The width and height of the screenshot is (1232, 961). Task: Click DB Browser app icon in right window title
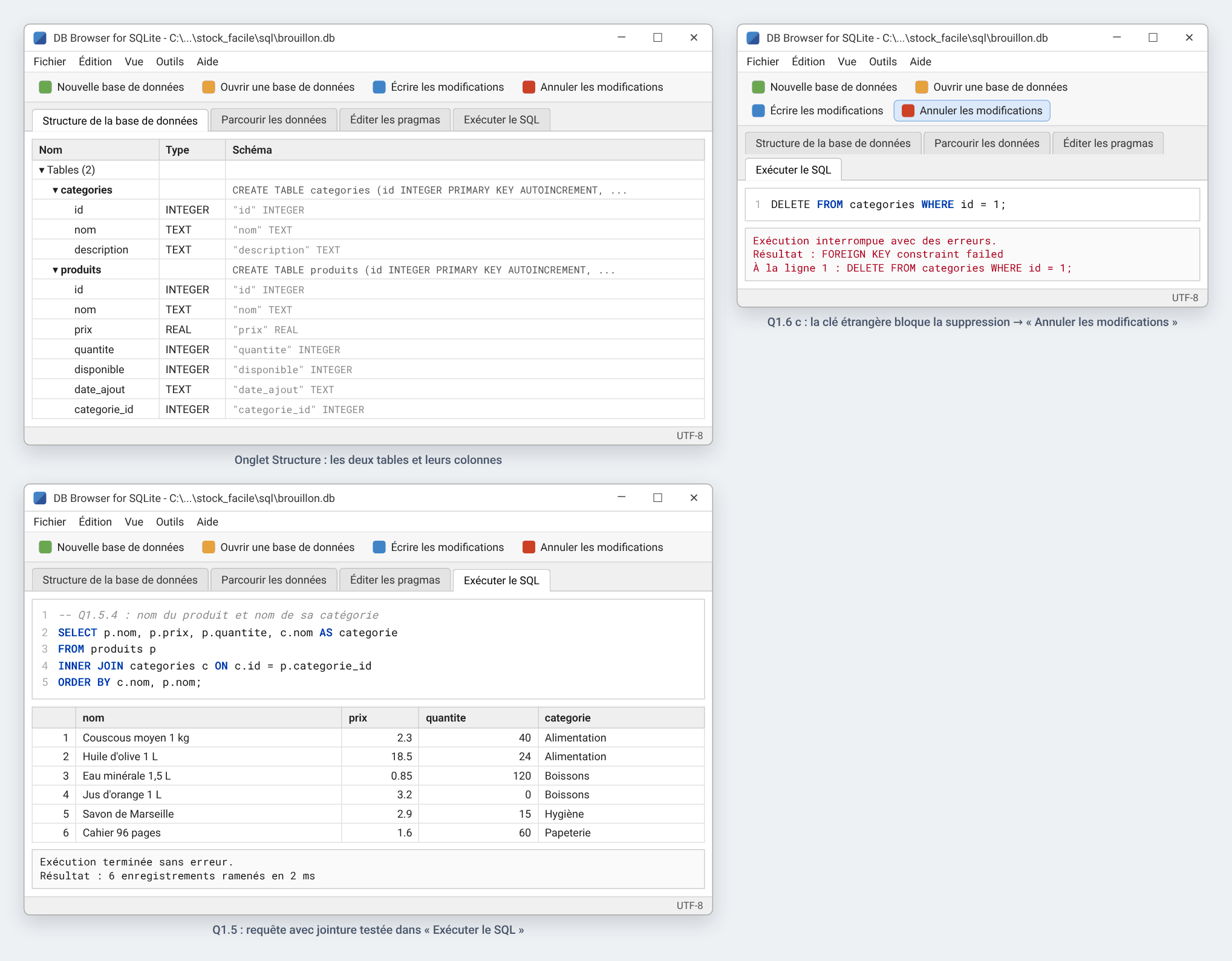click(x=753, y=38)
